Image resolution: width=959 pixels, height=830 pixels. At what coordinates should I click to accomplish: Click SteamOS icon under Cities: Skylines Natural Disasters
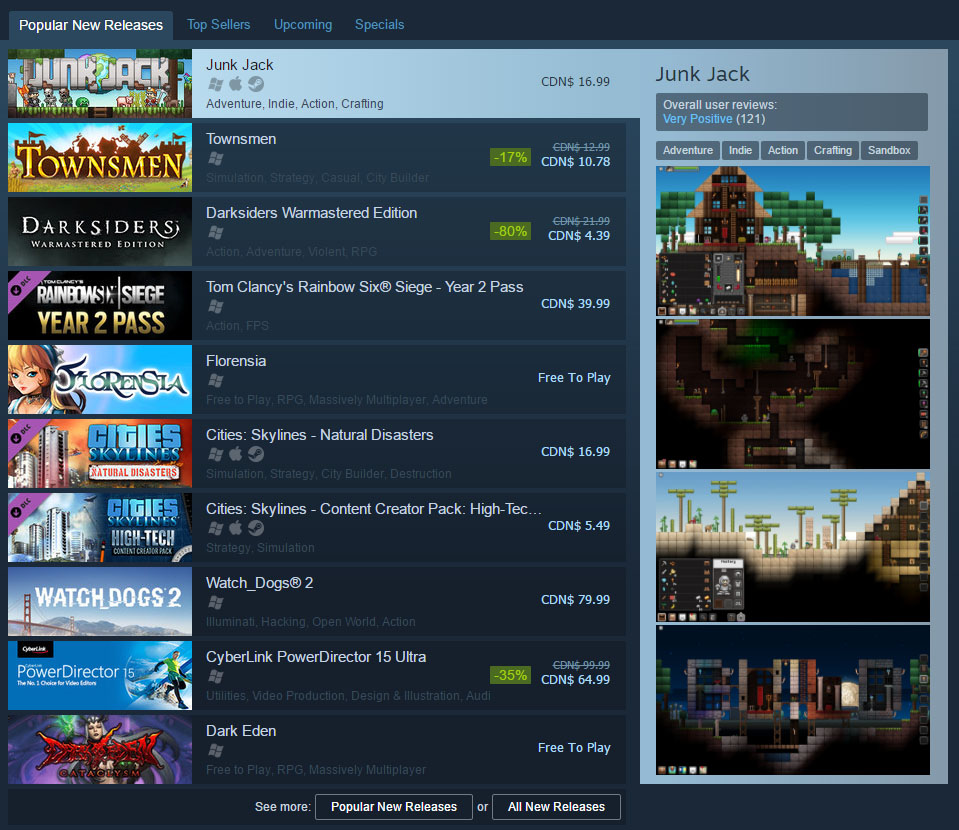click(x=256, y=454)
